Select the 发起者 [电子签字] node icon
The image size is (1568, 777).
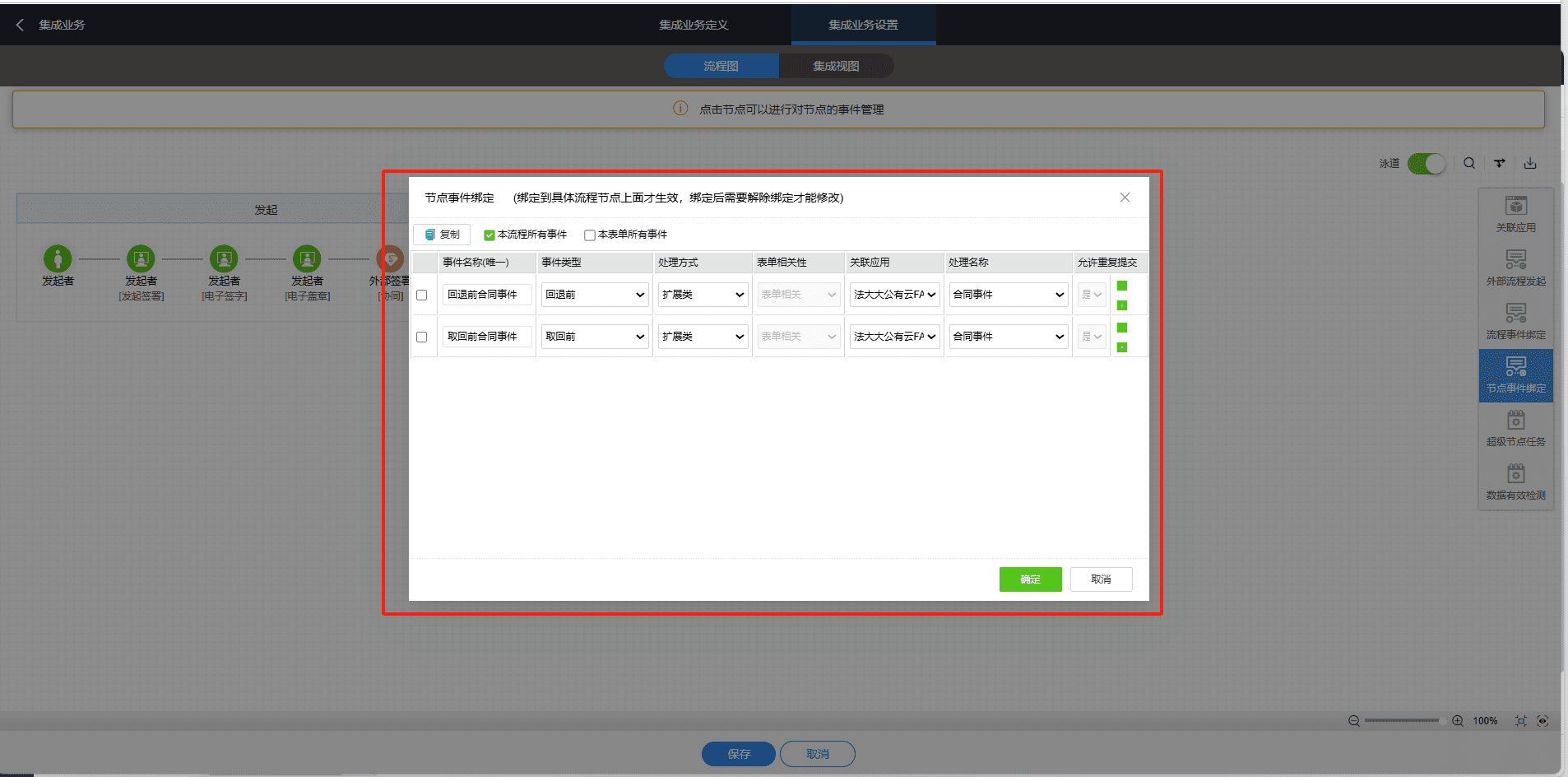pos(224,258)
